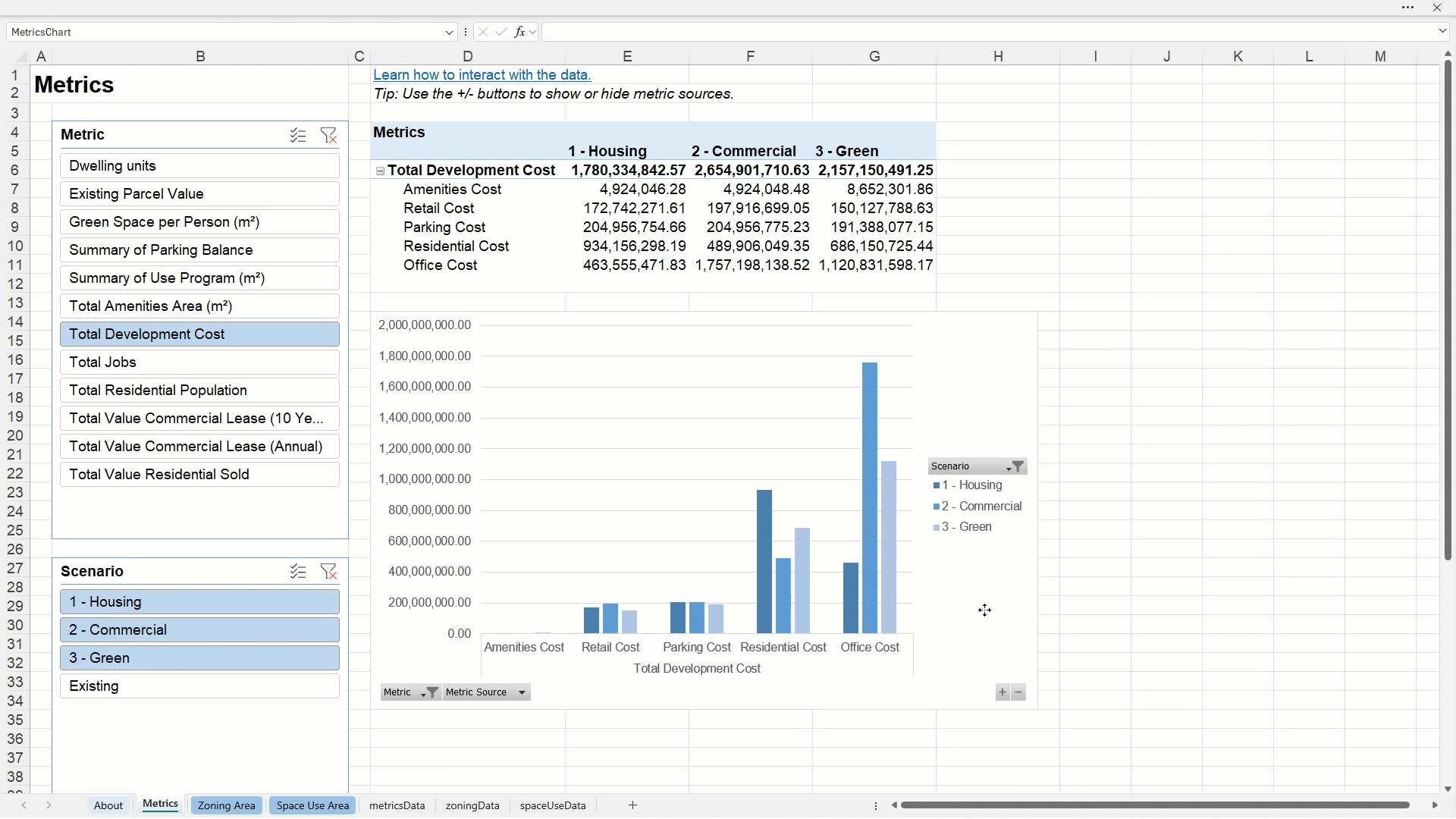The height and width of the screenshot is (819, 1456).
Task: Toggle the 2 - Commercial scenario slicer item
Action: click(200, 630)
